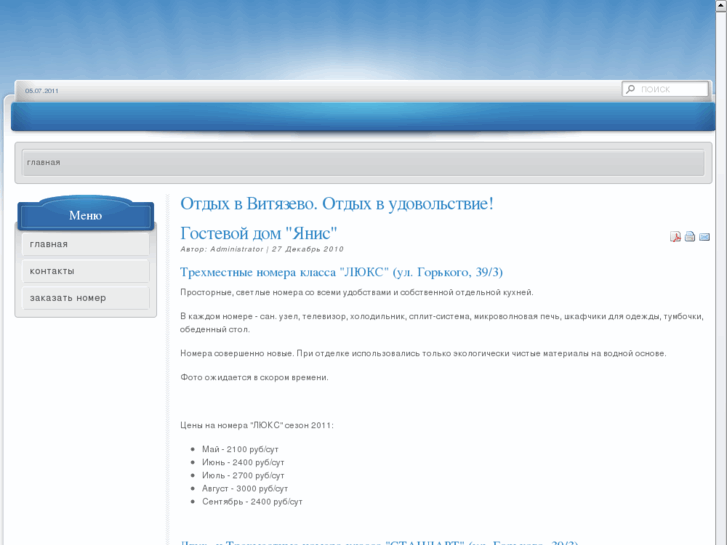The height and width of the screenshot is (545, 727).
Task: Click the Трехместные номера класса "ЛЮКС" heading
Action: pos(341,272)
